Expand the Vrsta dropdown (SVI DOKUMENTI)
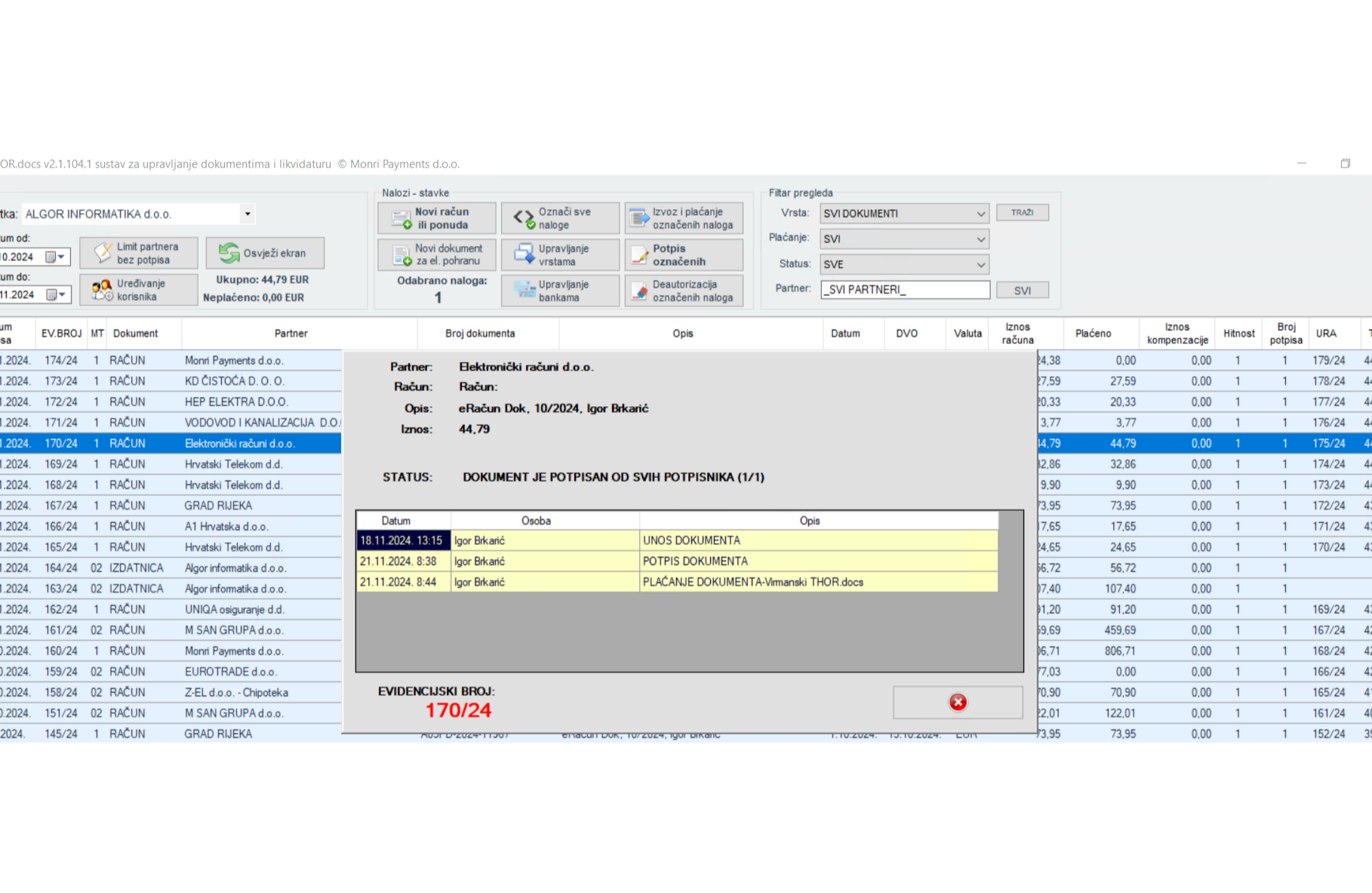Screen dimensions: 1372x893 click(980, 214)
